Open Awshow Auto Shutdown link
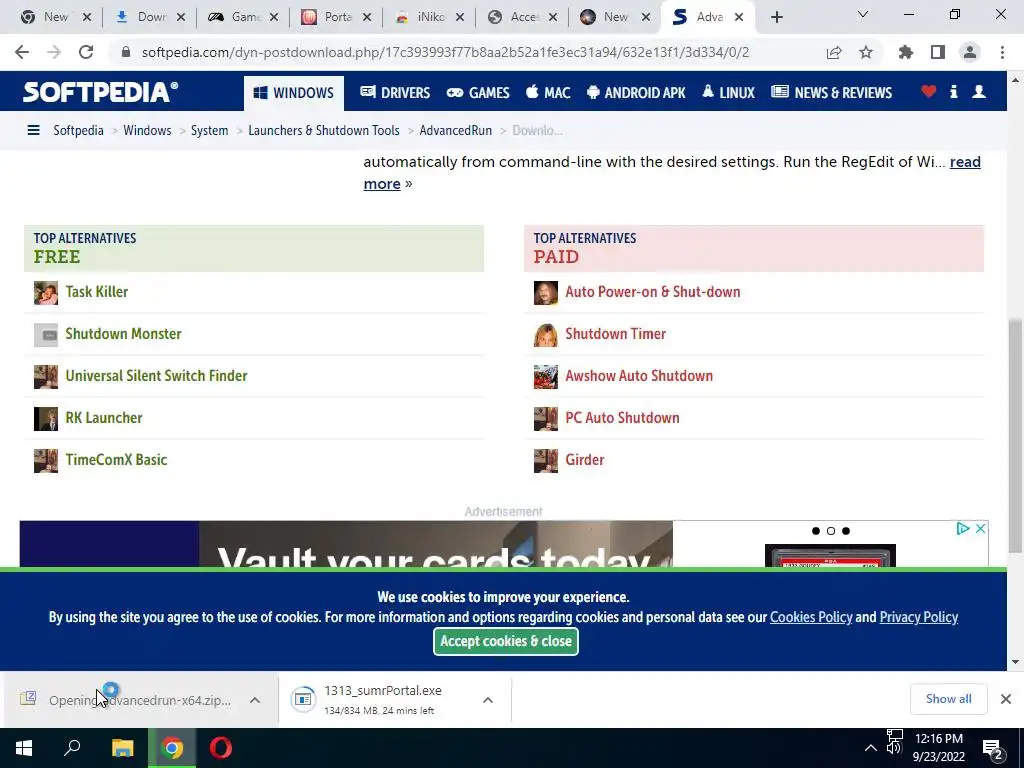The height and width of the screenshot is (768, 1024). (x=639, y=376)
